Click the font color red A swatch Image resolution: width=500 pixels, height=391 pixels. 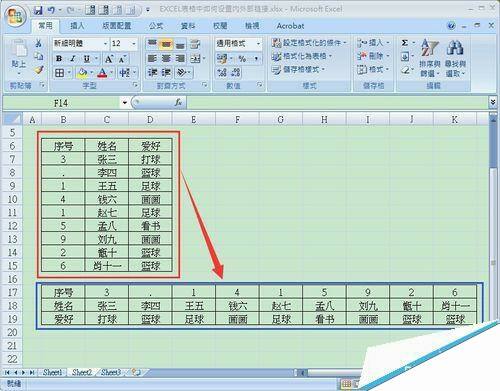point(102,72)
